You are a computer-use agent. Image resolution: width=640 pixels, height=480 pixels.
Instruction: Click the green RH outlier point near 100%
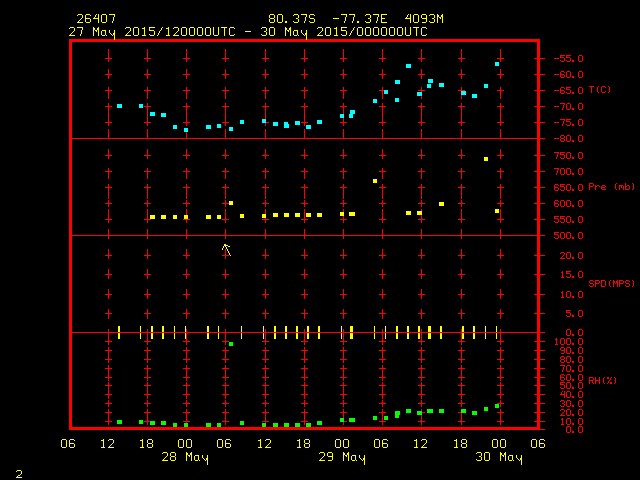231,344
